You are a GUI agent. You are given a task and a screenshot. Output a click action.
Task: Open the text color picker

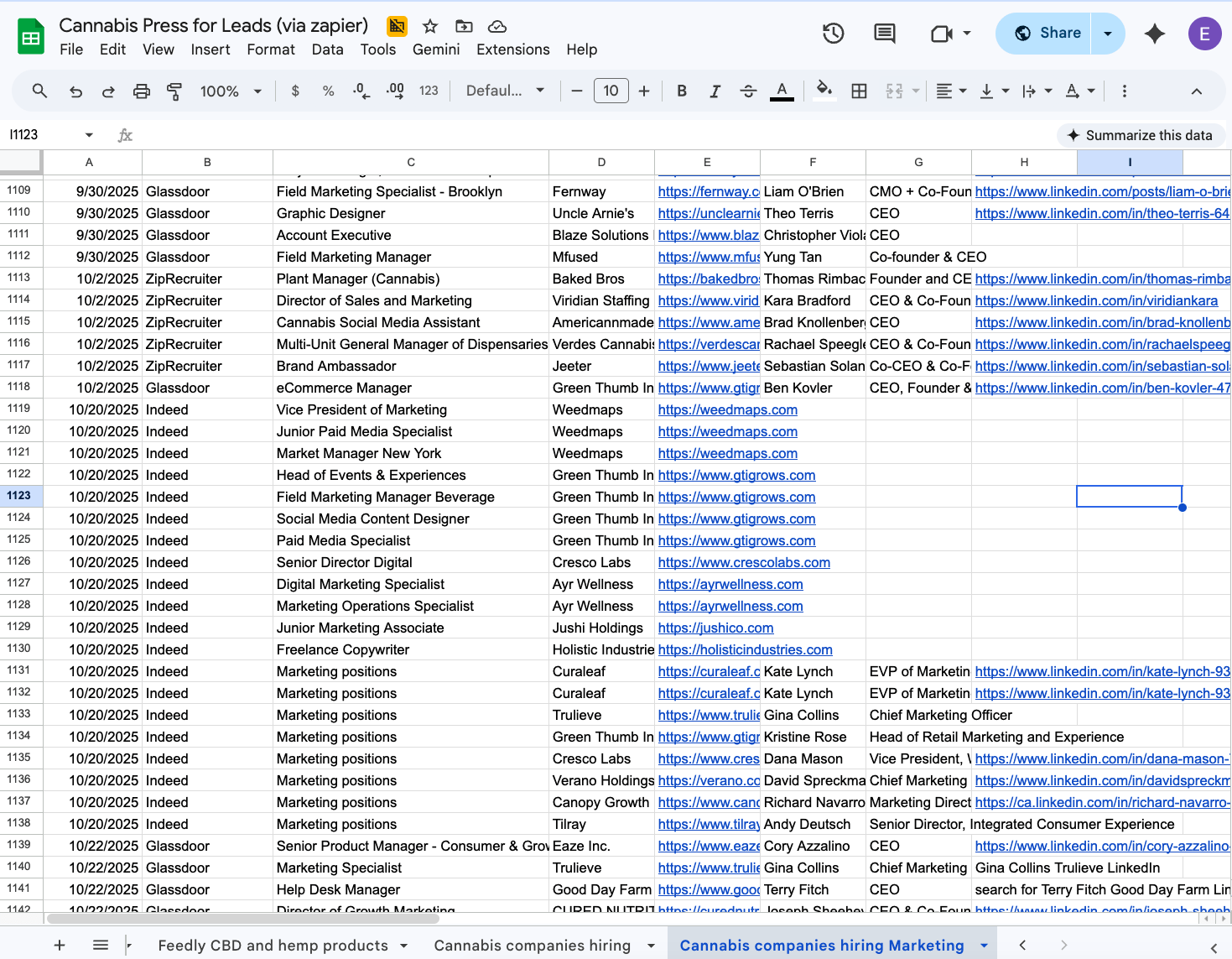(782, 91)
